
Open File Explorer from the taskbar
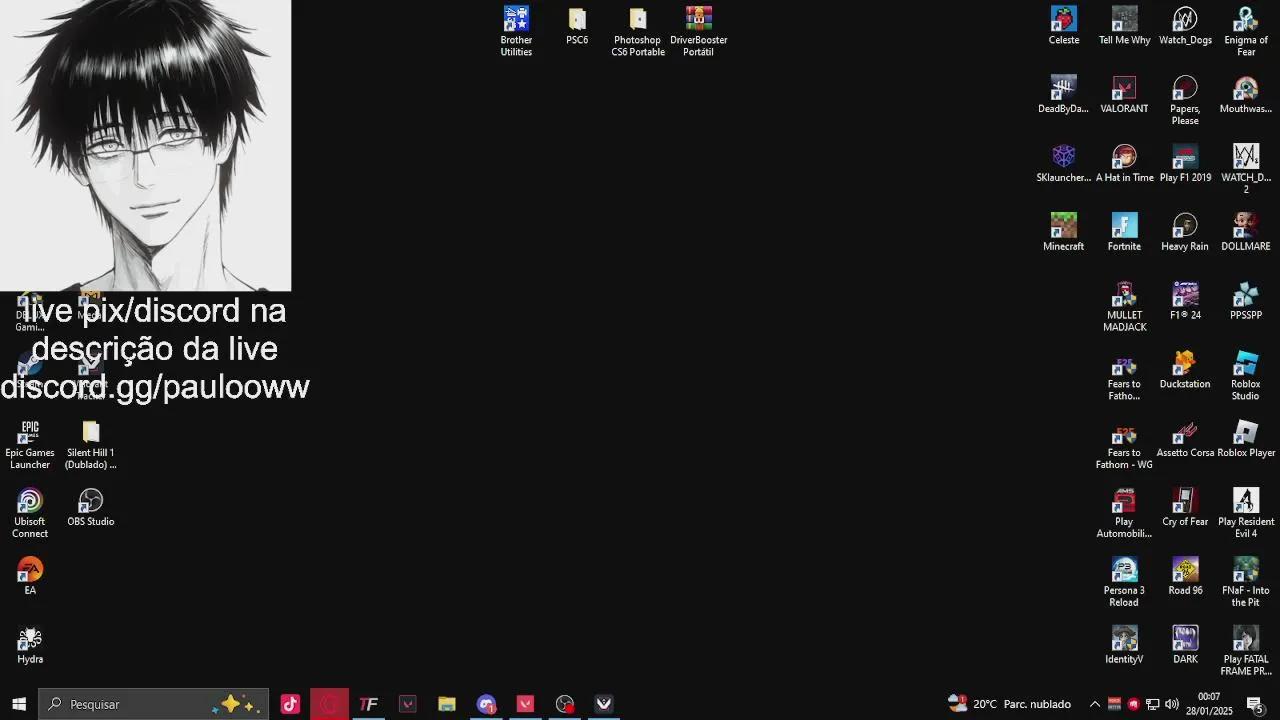447,704
